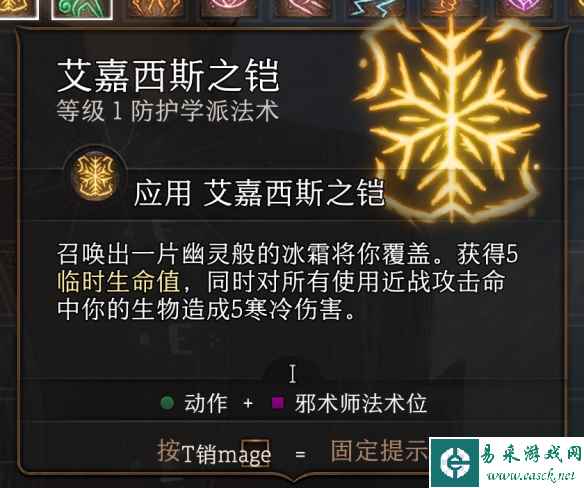Click the pink slash spell icon in hotbar
The height and width of the screenshot is (488, 584).
tap(303, 7)
